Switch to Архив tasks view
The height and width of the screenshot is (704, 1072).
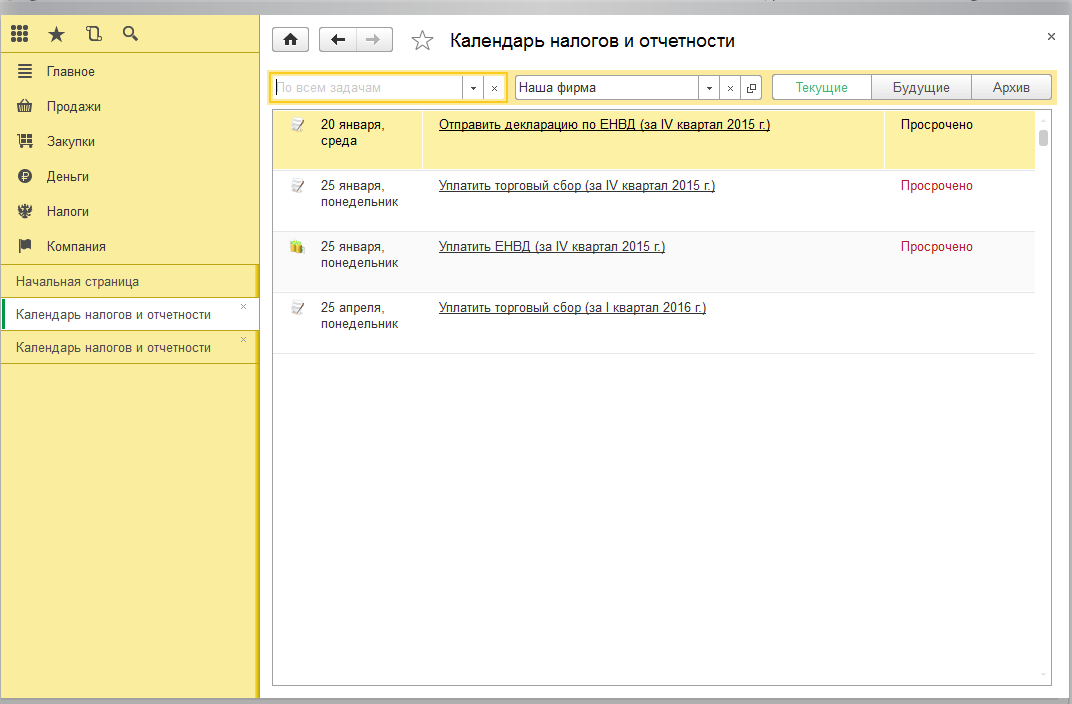pos(1011,88)
